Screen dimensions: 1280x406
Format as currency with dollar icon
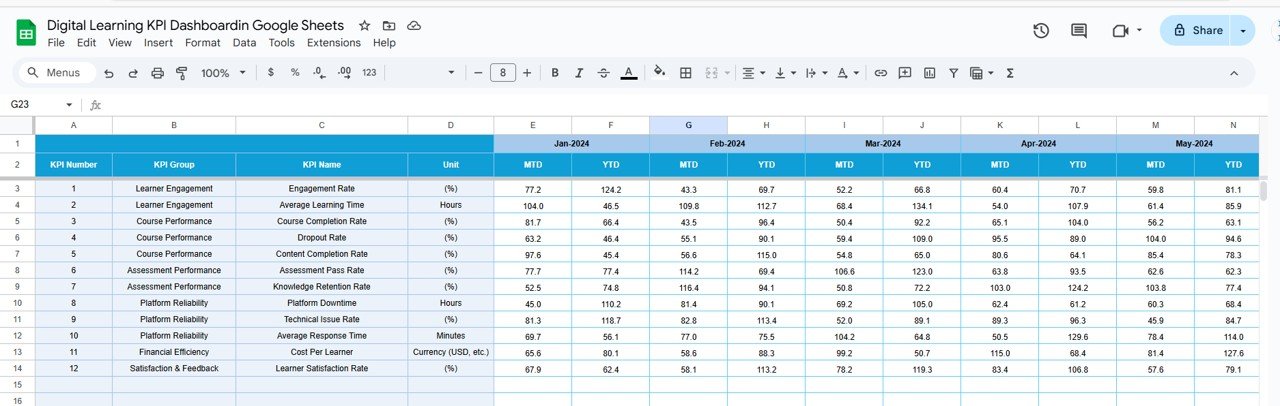(x=270, y=73)
